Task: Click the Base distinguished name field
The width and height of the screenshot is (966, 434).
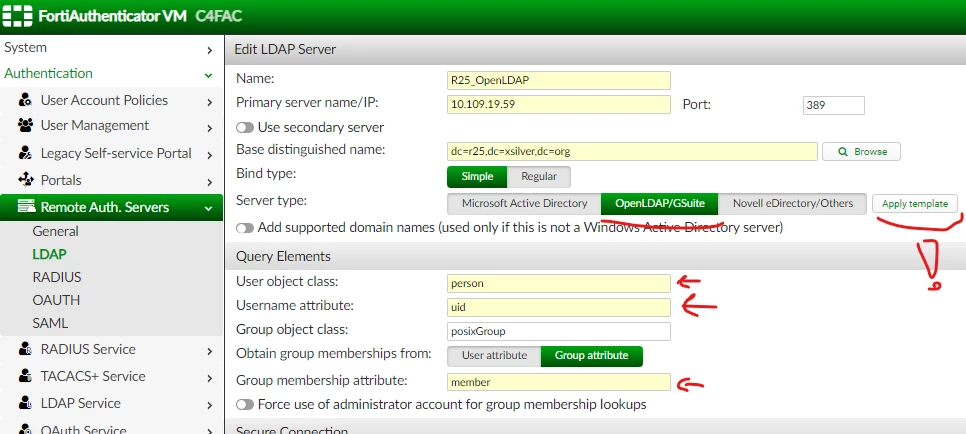Action: [632, 151]
